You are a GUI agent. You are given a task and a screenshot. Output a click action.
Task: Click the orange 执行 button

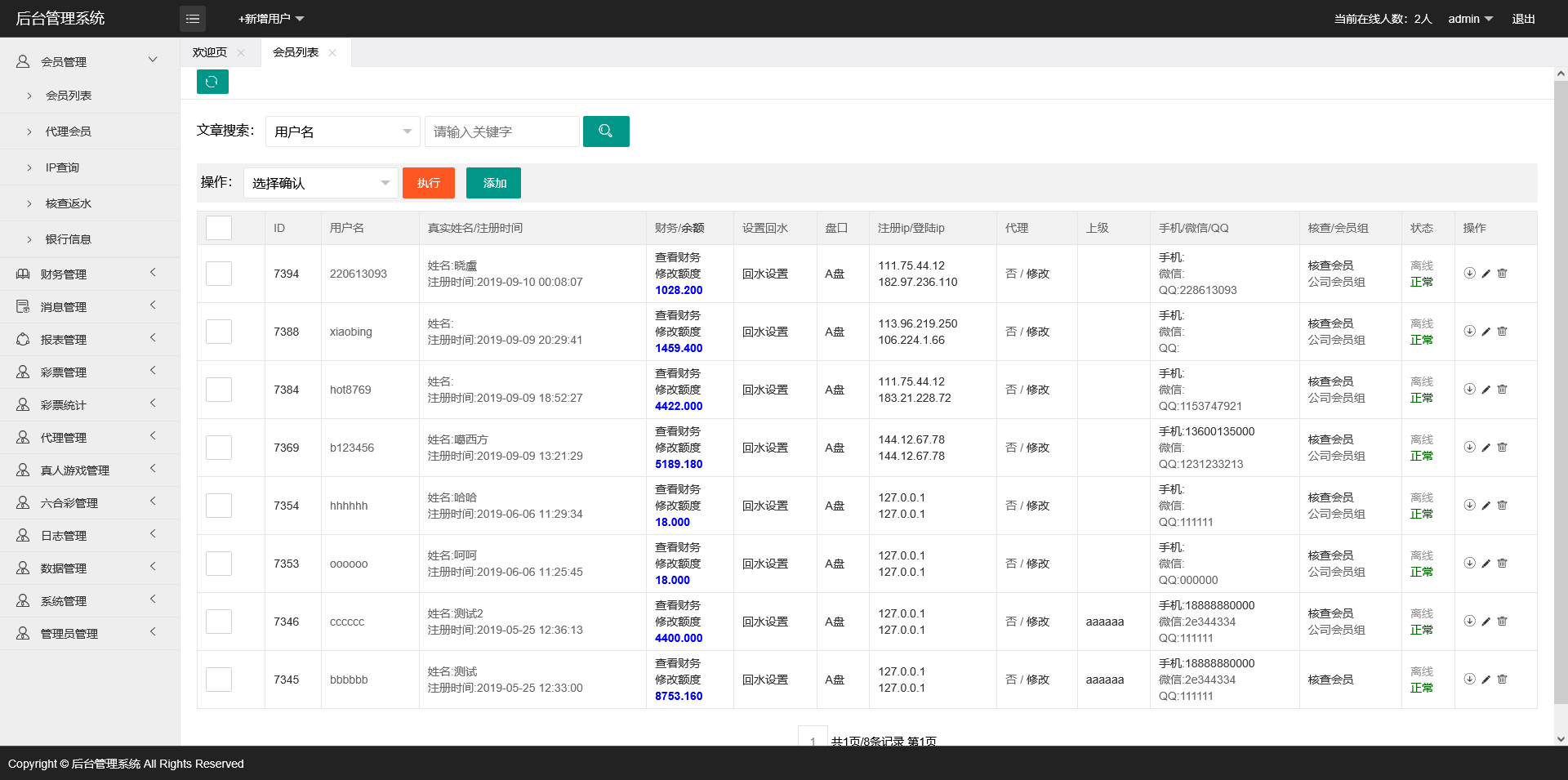[428, 183]
